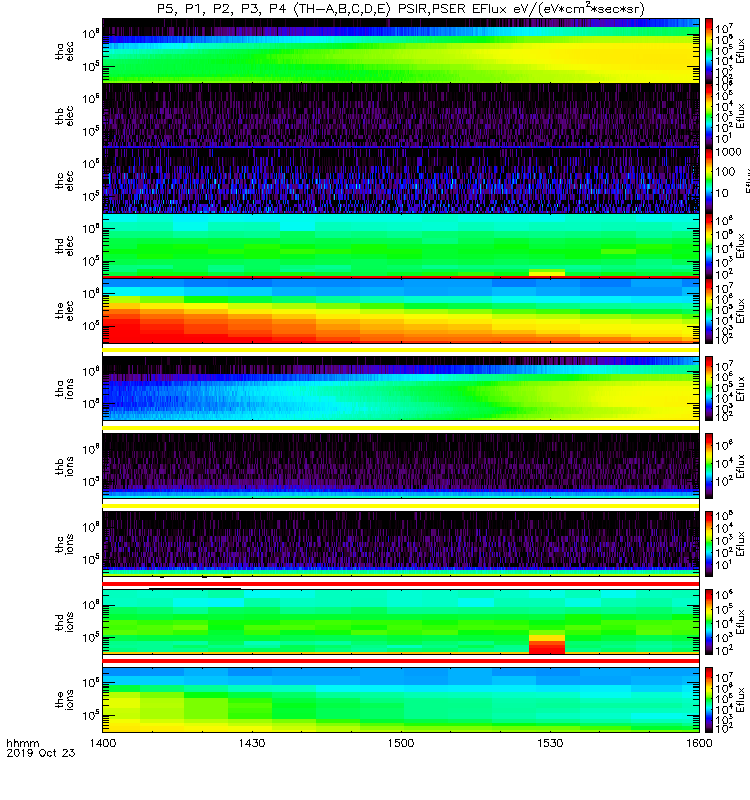Select the thc ions spectrogram panel
Image resolution: width=750 pixels, height=800 pixels.
(x=401, y=544)
